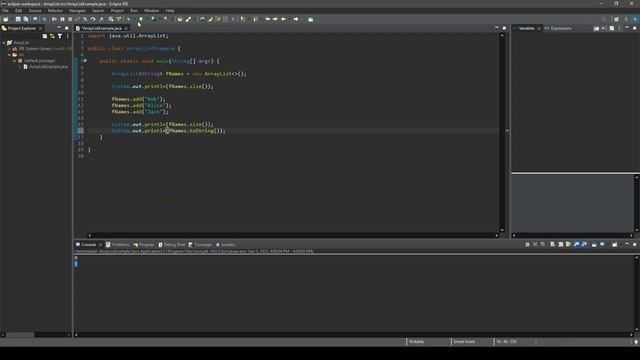This screenshot has height=360, width=640.
Task: Click the Debug launch icon left of Run
Action: [128, 19]
